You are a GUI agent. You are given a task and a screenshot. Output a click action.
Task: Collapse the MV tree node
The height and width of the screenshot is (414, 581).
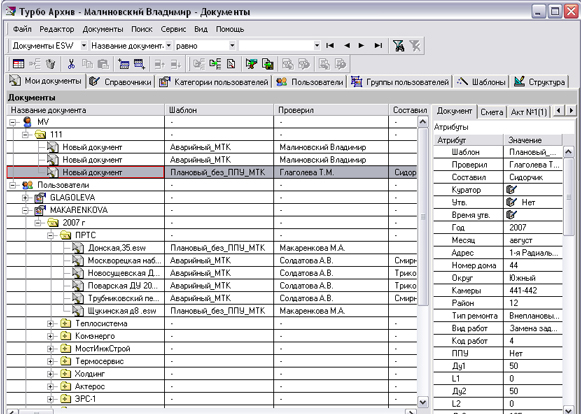click(12, 122)
